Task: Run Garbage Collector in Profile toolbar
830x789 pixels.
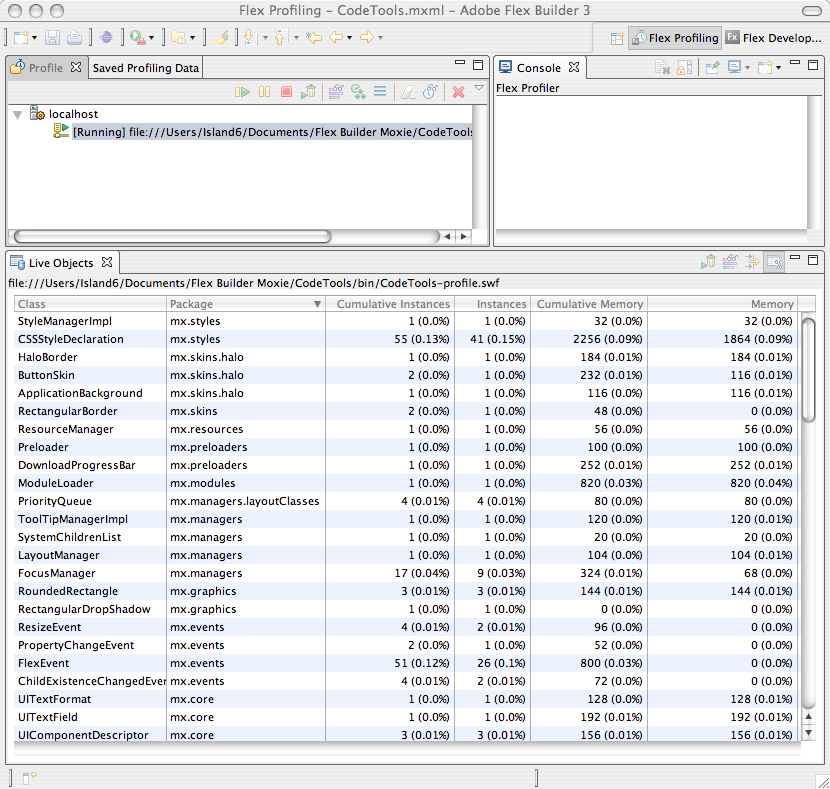Action: (x=309, y=92)
